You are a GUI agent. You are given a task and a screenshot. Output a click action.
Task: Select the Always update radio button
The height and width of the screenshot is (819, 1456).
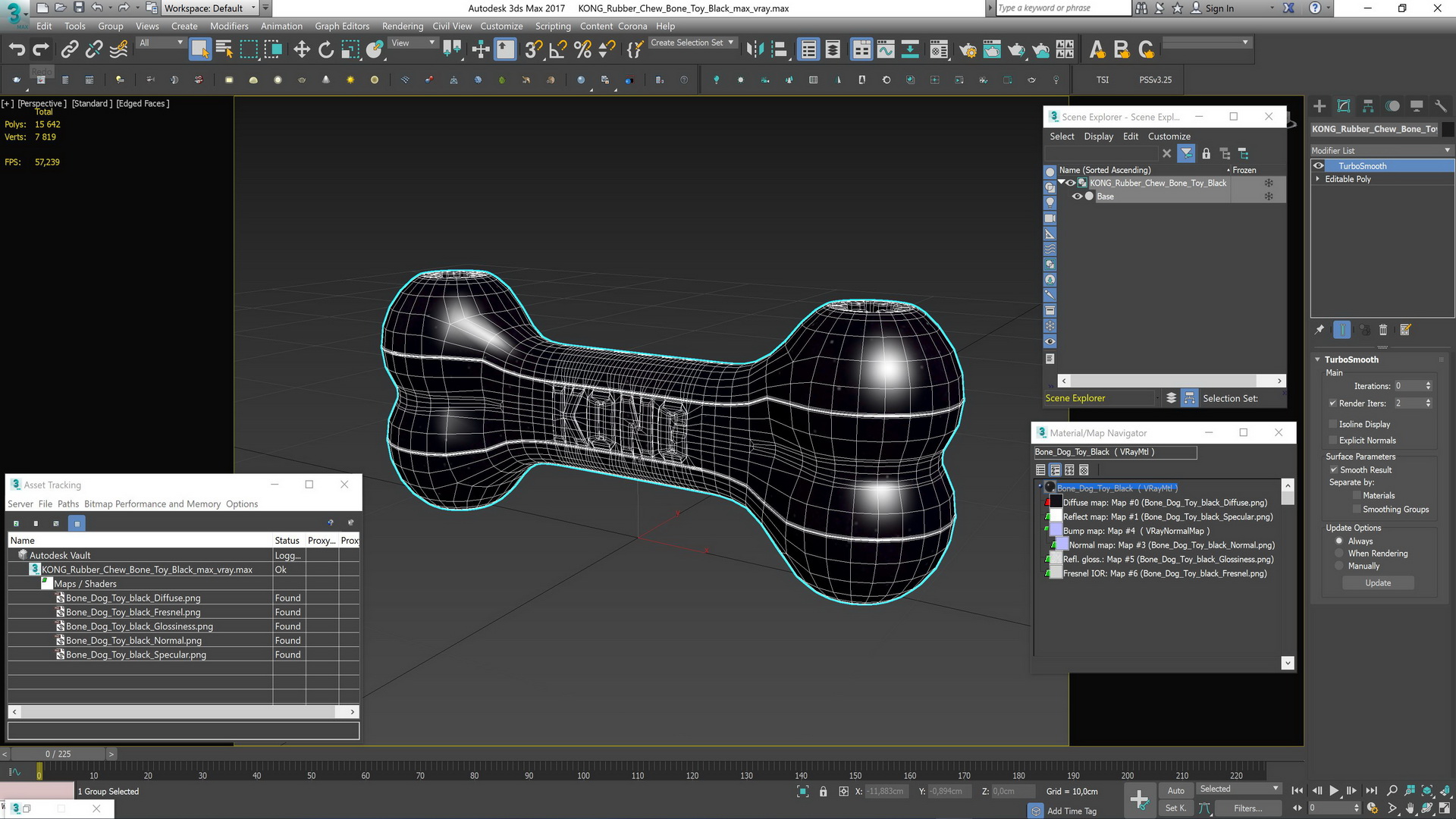click(x=1339, y=541)
